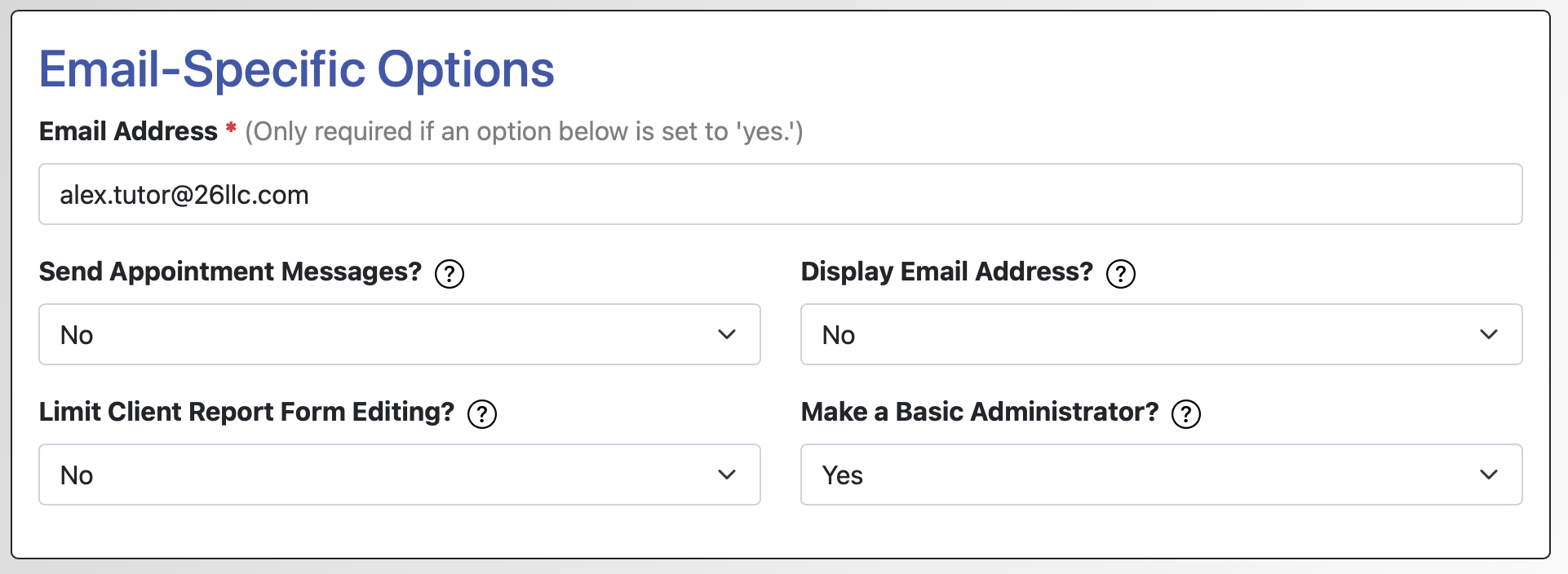The width and height of the screenshot is (1568, 574).
Task: Click the 'Email-Specific Options' heading
Action: (x=297, y=69)
